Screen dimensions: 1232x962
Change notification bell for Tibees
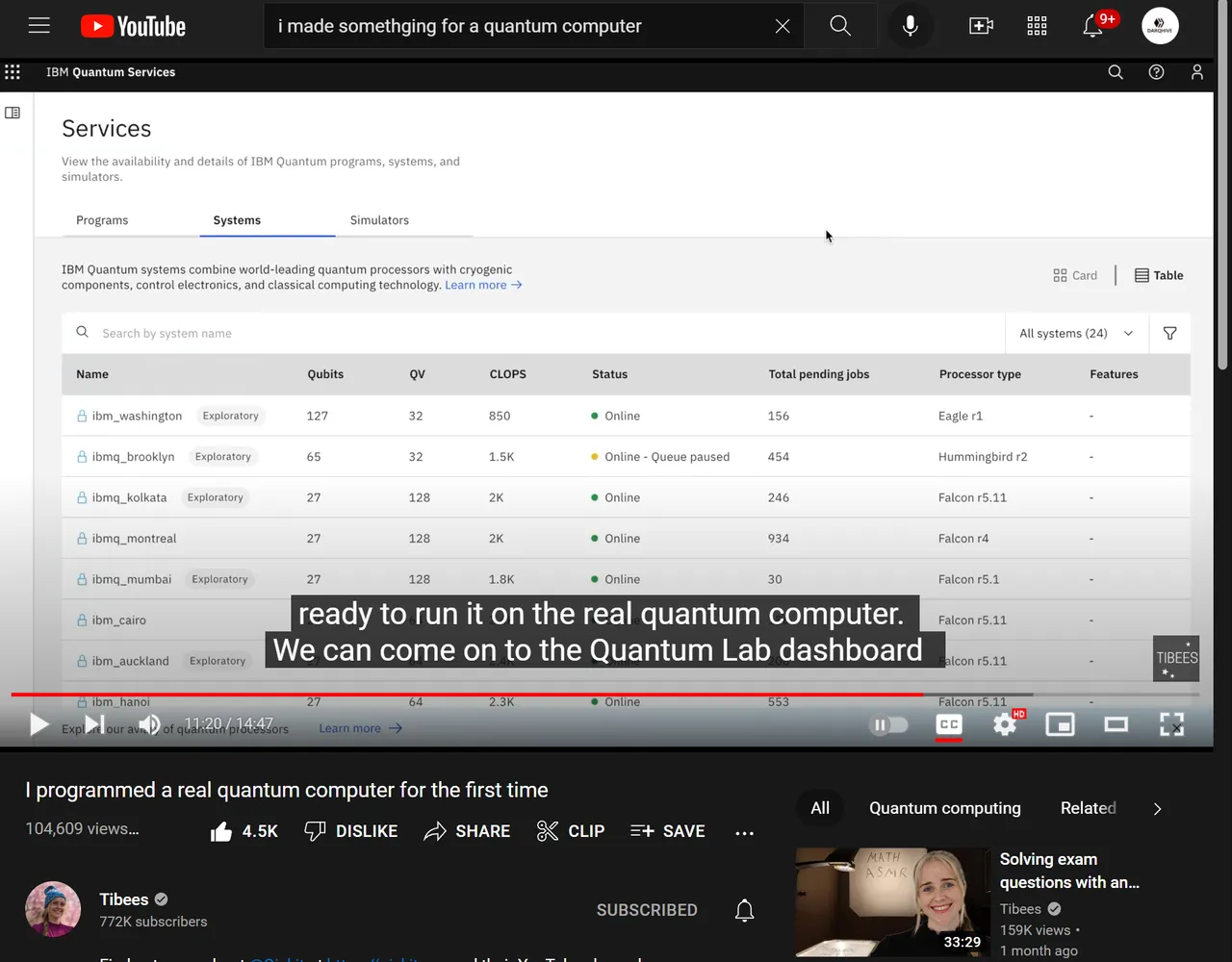(x=744, y=910)
